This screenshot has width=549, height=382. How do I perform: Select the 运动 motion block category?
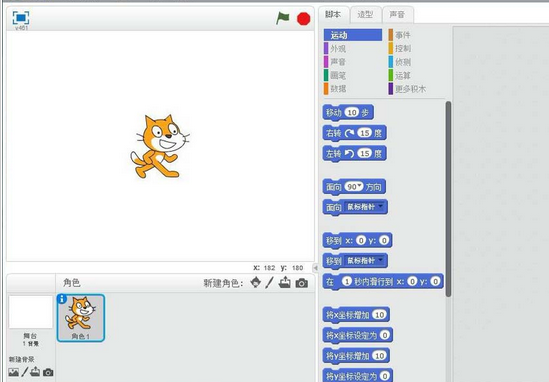[353, 35]
